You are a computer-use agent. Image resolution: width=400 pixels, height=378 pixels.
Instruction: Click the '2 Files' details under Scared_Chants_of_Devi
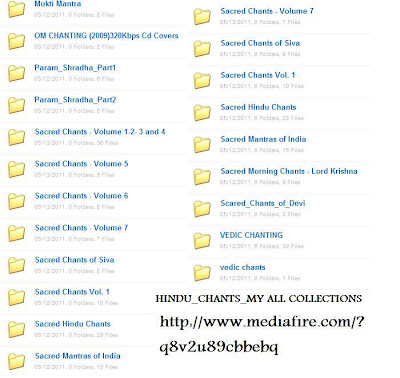point(260,214)
